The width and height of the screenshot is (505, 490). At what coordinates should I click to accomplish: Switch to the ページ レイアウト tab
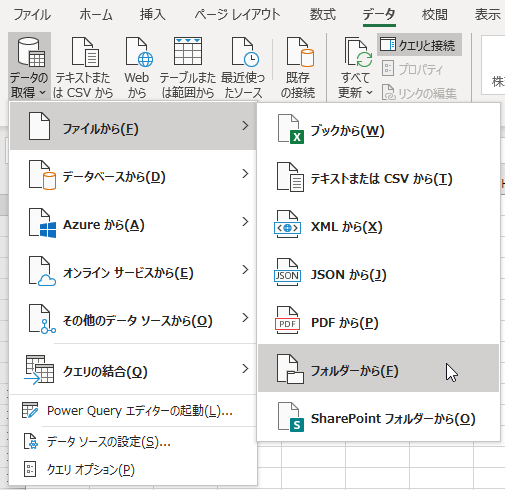[x=237, y=15]
